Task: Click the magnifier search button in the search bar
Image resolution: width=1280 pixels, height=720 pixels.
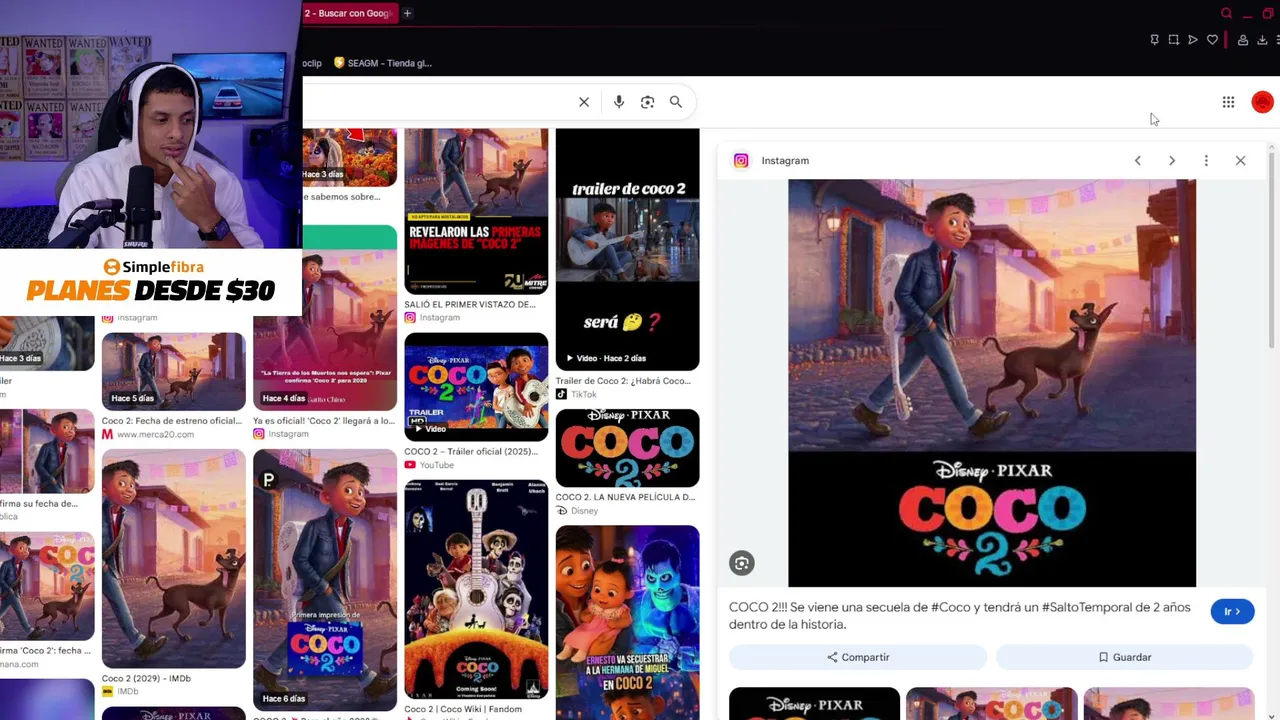Action: coord(676,102)
